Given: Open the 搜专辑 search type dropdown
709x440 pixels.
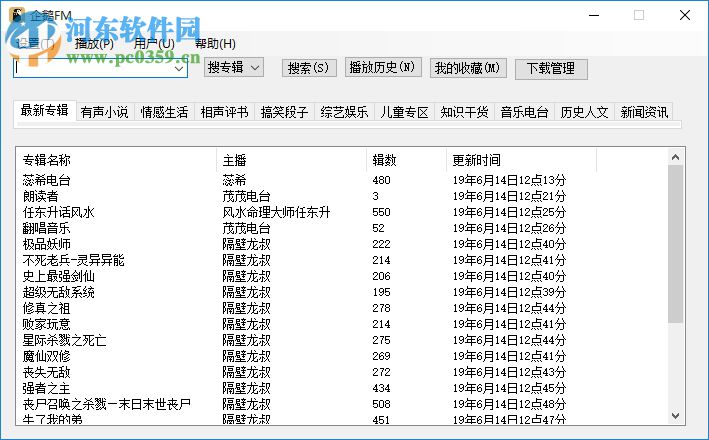Looking at the screenshot, I should coord(234,68).
